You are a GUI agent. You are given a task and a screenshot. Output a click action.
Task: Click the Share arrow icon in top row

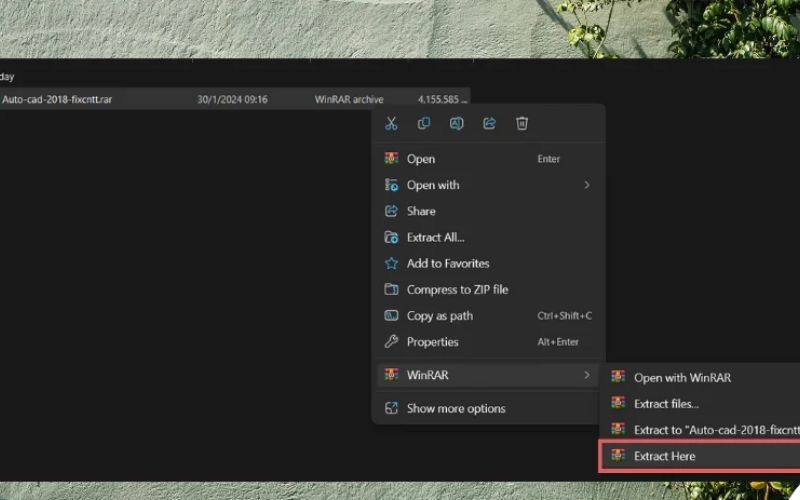click(489, 123)
